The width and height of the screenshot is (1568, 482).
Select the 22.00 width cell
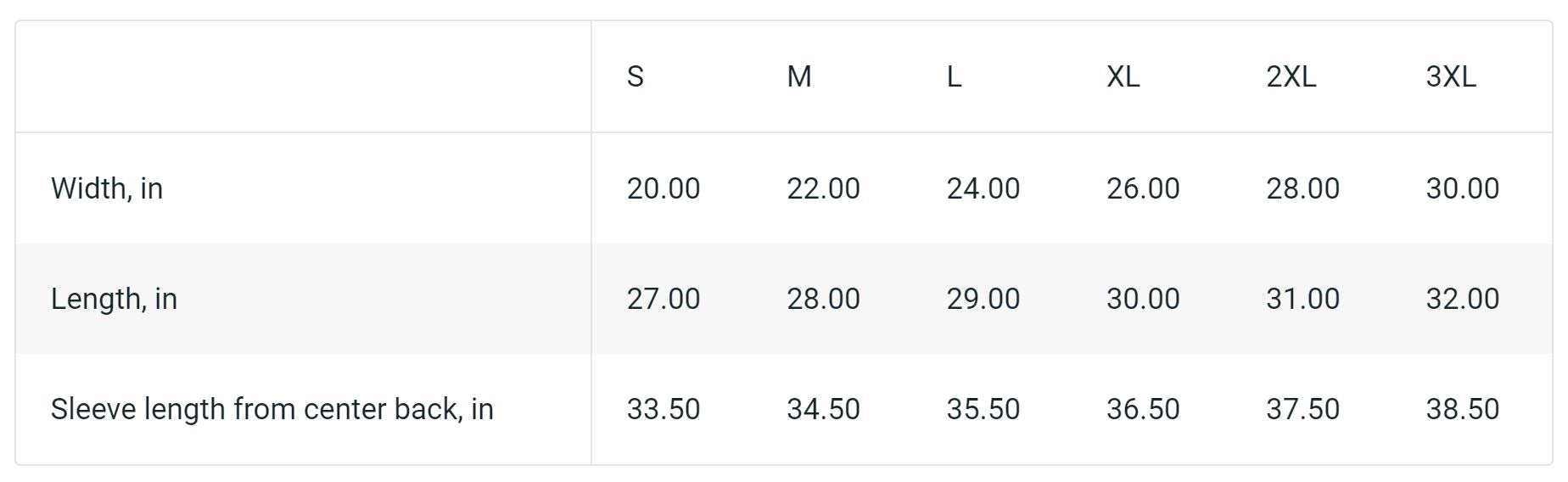click(823, 188)
